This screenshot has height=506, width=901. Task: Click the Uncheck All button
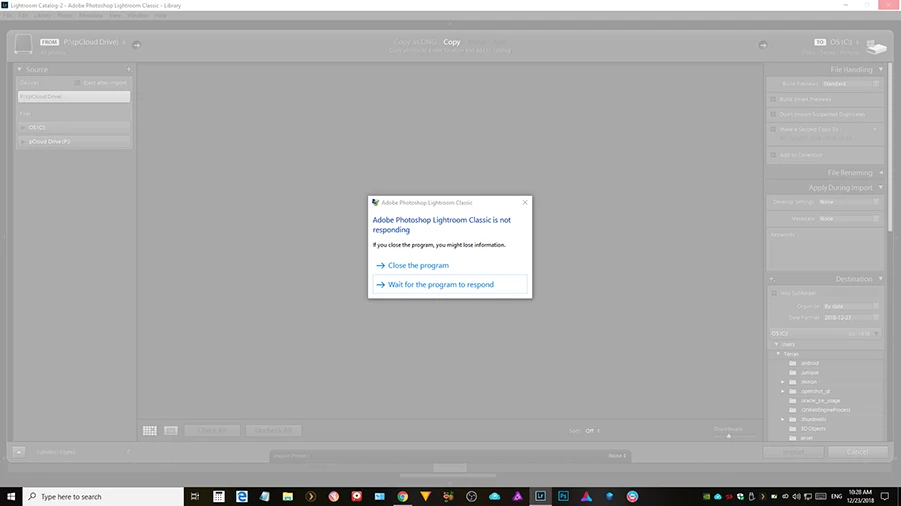274,430
